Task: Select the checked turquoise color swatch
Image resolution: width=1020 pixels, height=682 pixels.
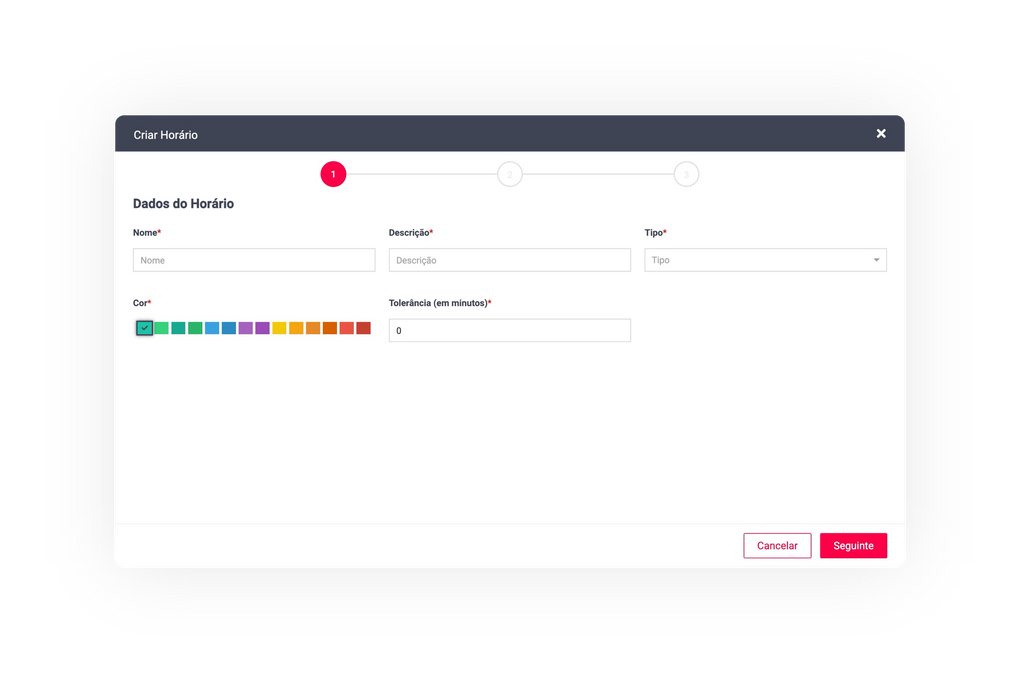Action: coord(145,328)
